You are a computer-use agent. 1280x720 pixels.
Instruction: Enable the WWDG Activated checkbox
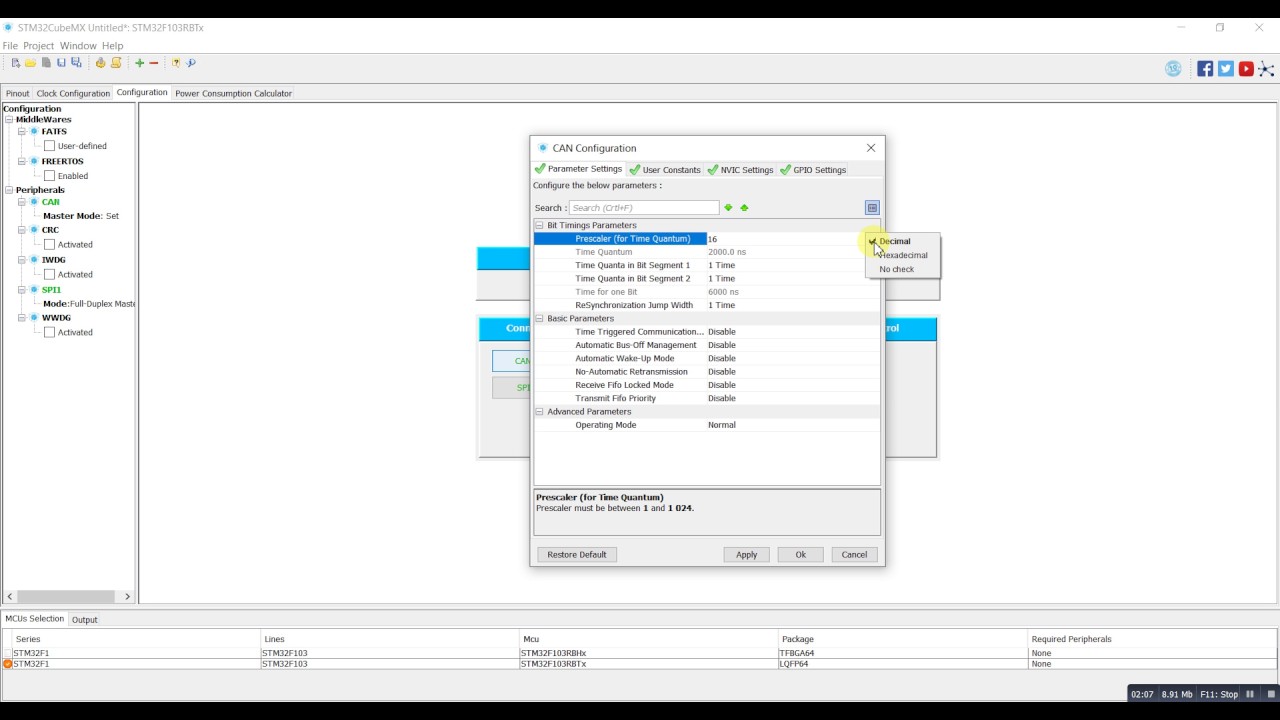50,332
